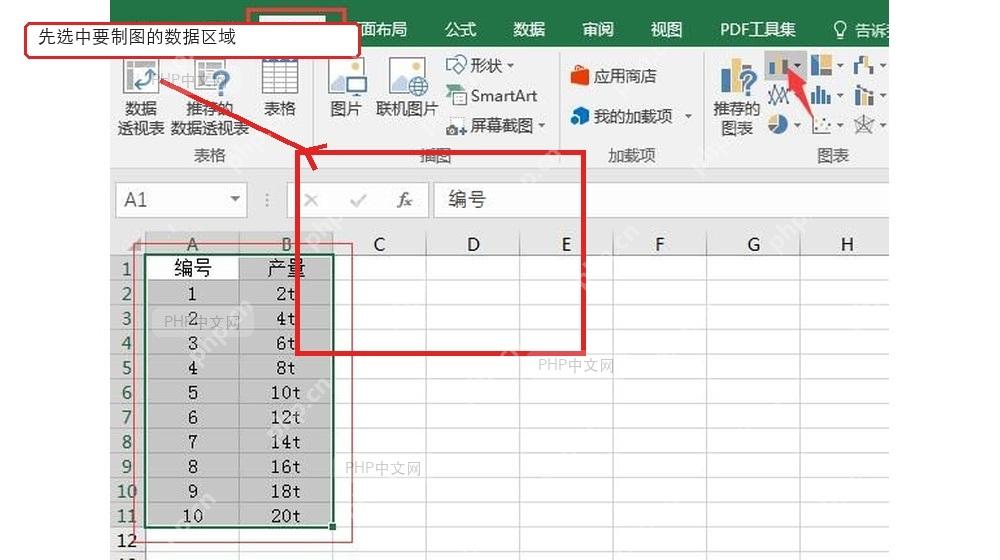1000x560 pixels.
Task: Confirm entry with the formula bar checkmark
Action: [358, 200]
